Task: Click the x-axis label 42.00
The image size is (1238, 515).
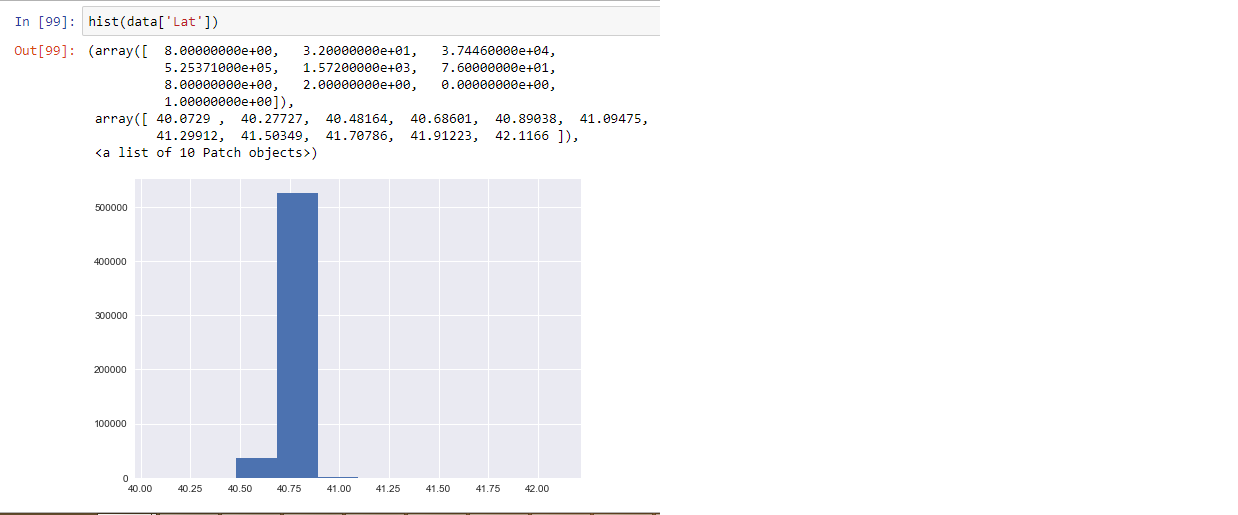Action: 537,489
